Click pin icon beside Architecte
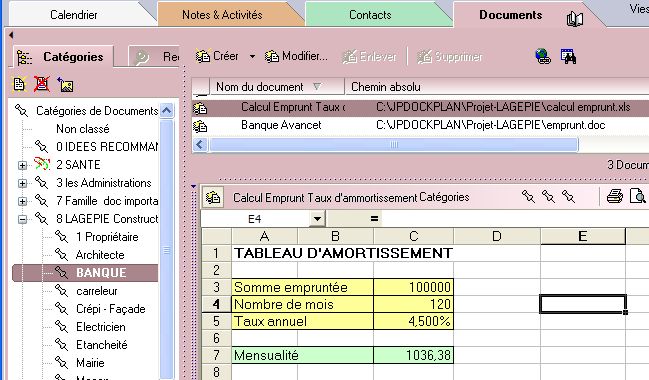 coord(61,255)
